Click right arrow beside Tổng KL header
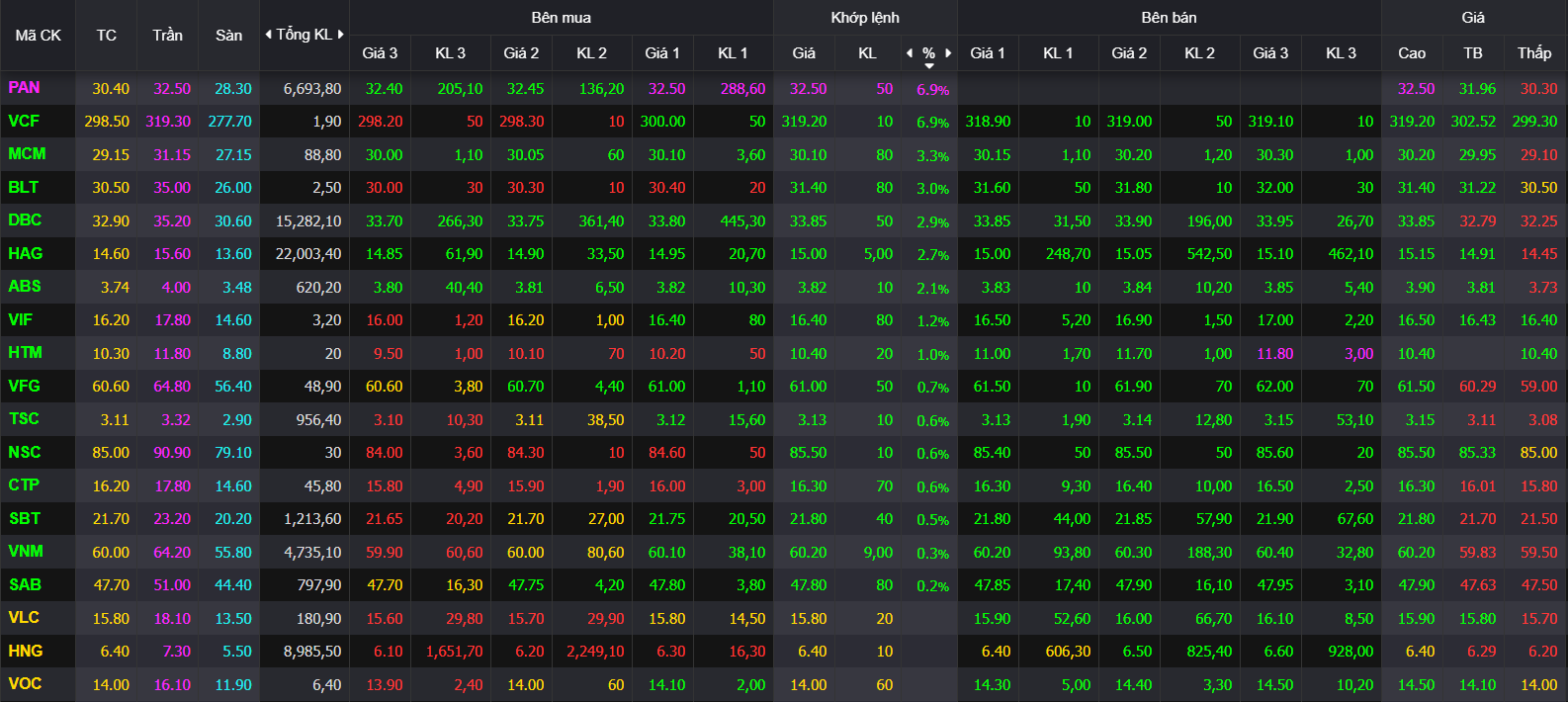This screenshot has width=1568, height=702. [341, 35]
